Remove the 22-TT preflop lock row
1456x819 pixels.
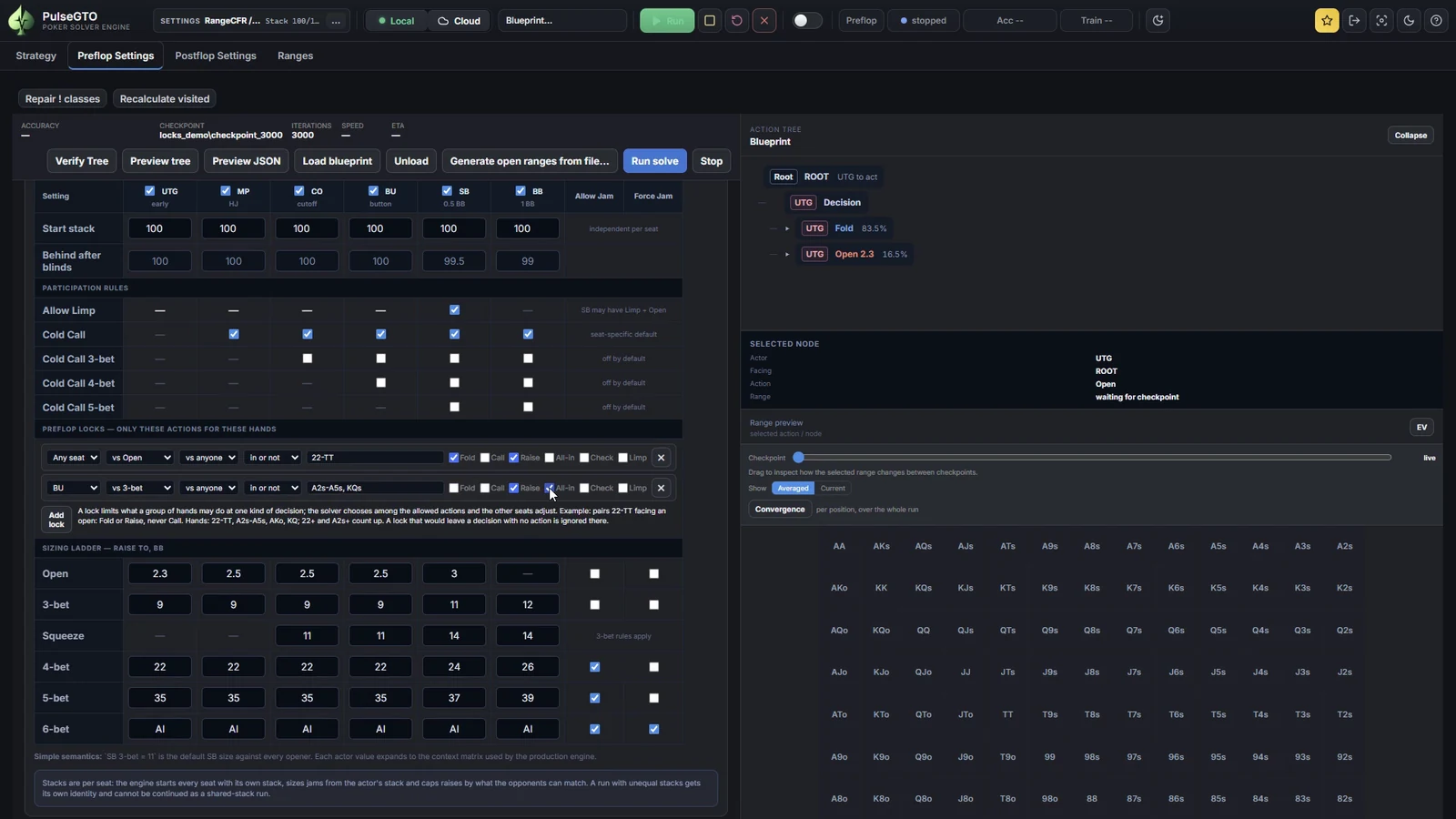[x=662, y=458]
